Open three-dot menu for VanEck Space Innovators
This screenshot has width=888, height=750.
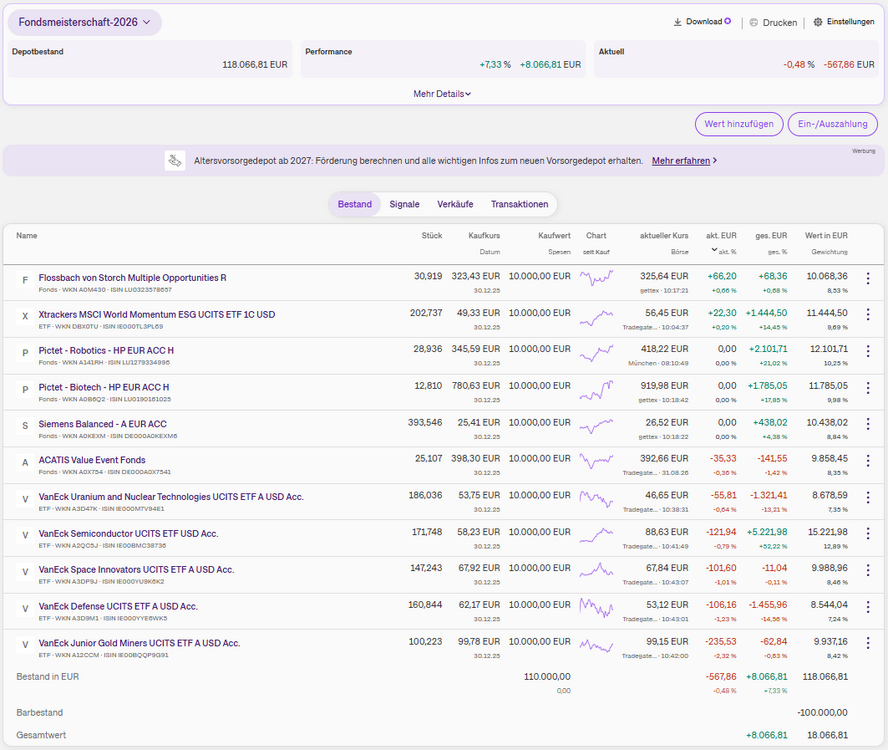(x=868, y=570)
